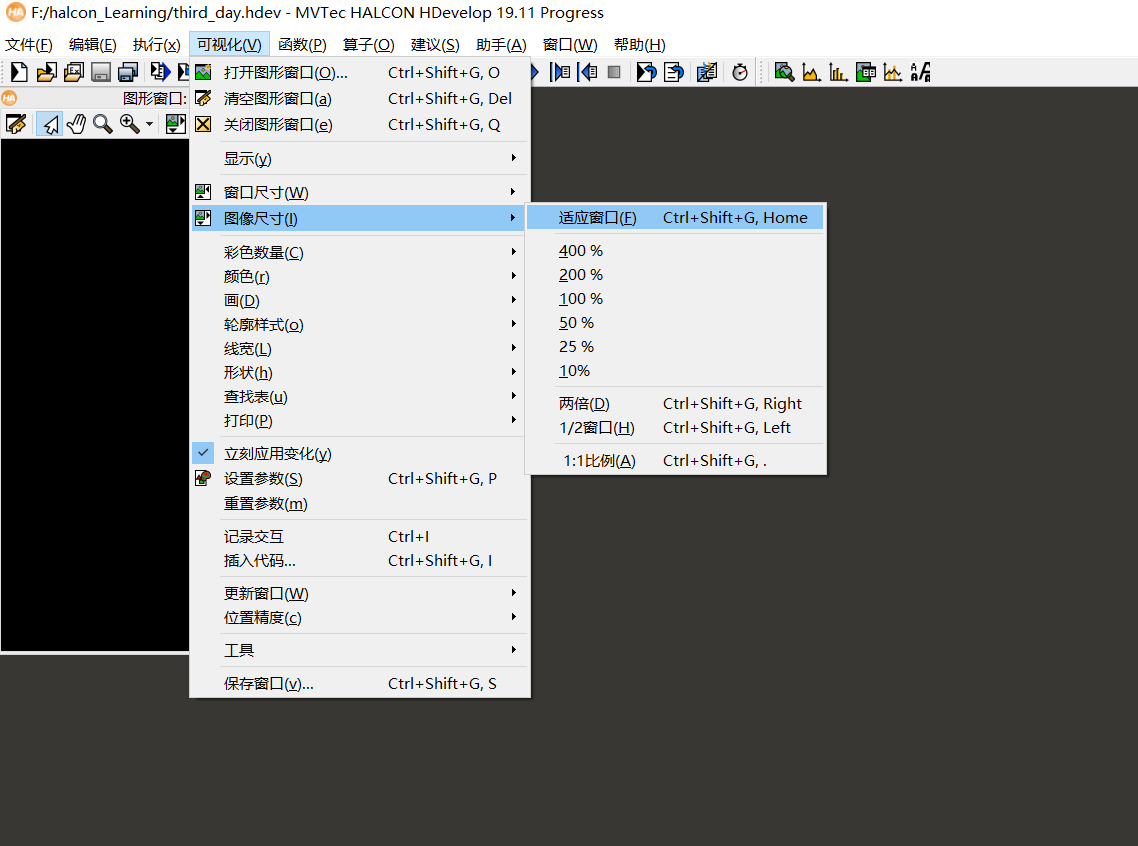Image resolution: width=1138 pixels, height=846 pixels.
Task: Open the Feature Histogram bar chart icon
Action: pos(838,72)
